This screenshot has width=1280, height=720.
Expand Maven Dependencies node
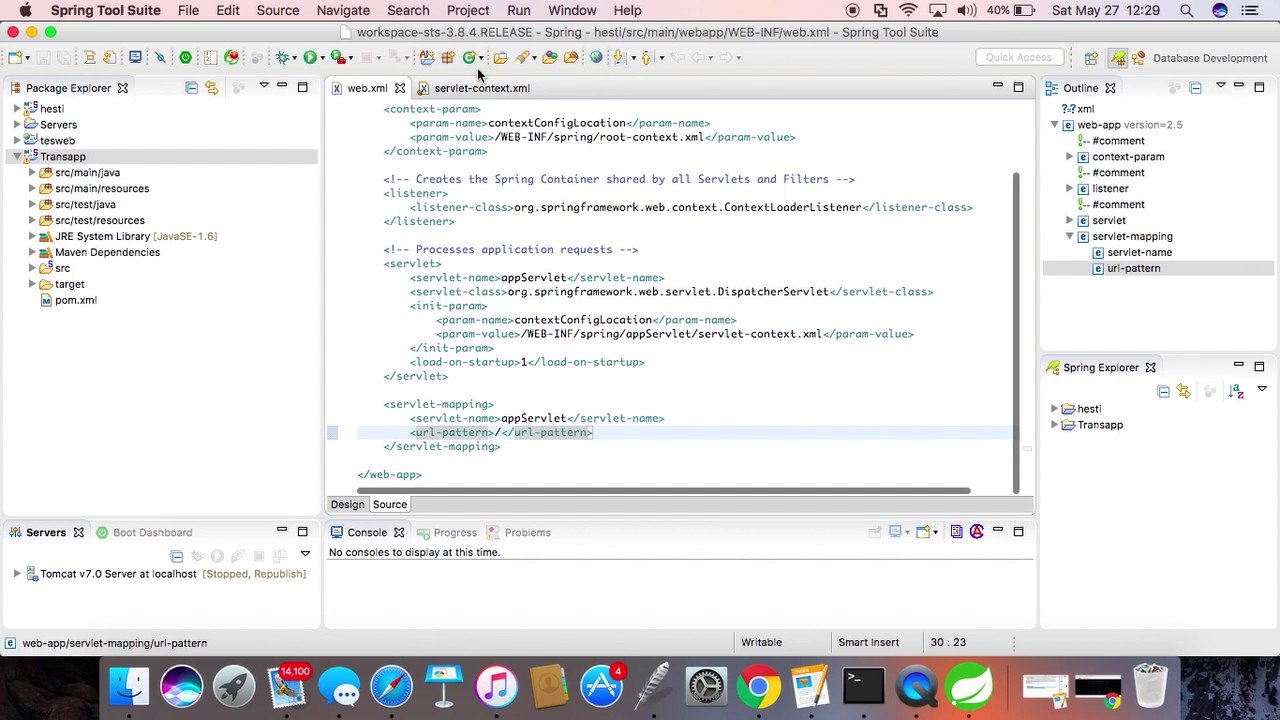coord(32,252)
